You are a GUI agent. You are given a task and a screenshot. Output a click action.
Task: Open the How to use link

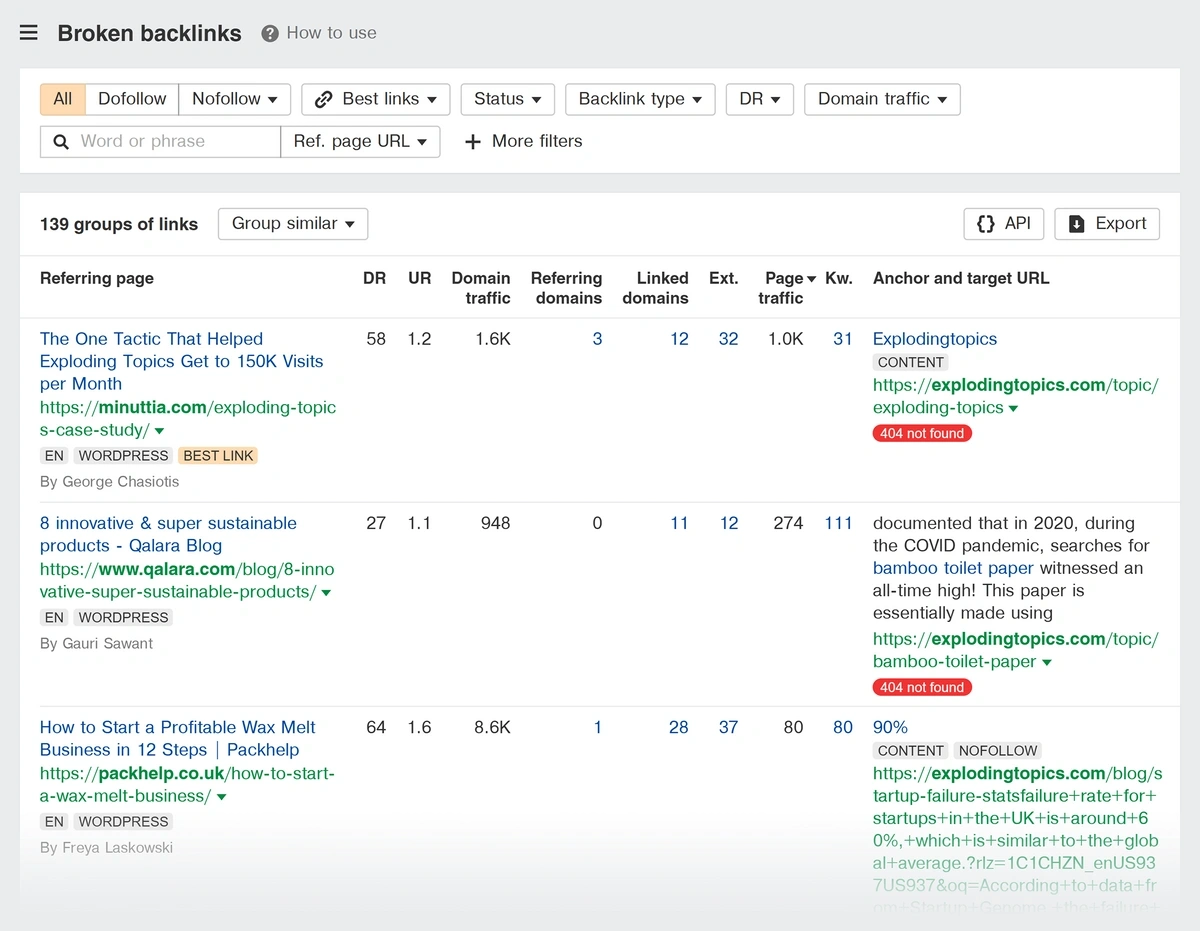(331, 33)
